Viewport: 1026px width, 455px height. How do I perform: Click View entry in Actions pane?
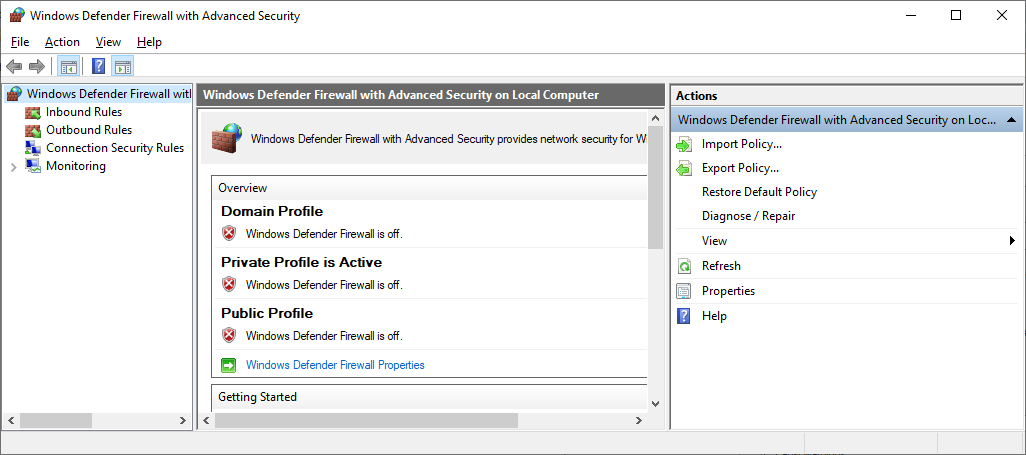715,241
